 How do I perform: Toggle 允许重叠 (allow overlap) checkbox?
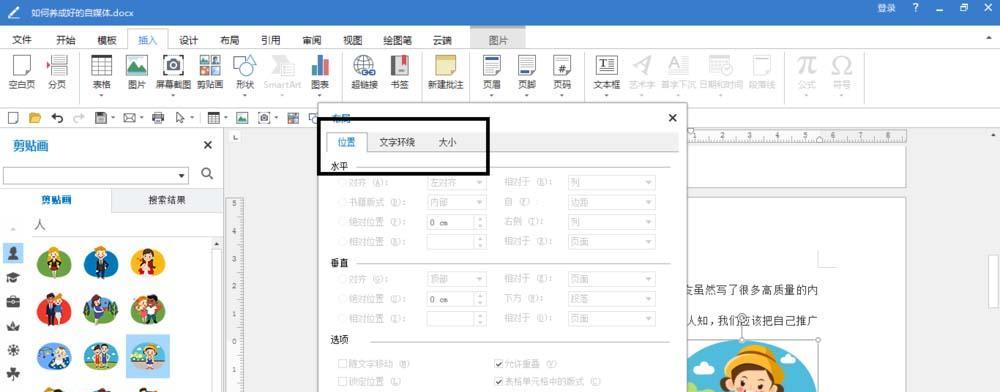[x=499, y=364]
